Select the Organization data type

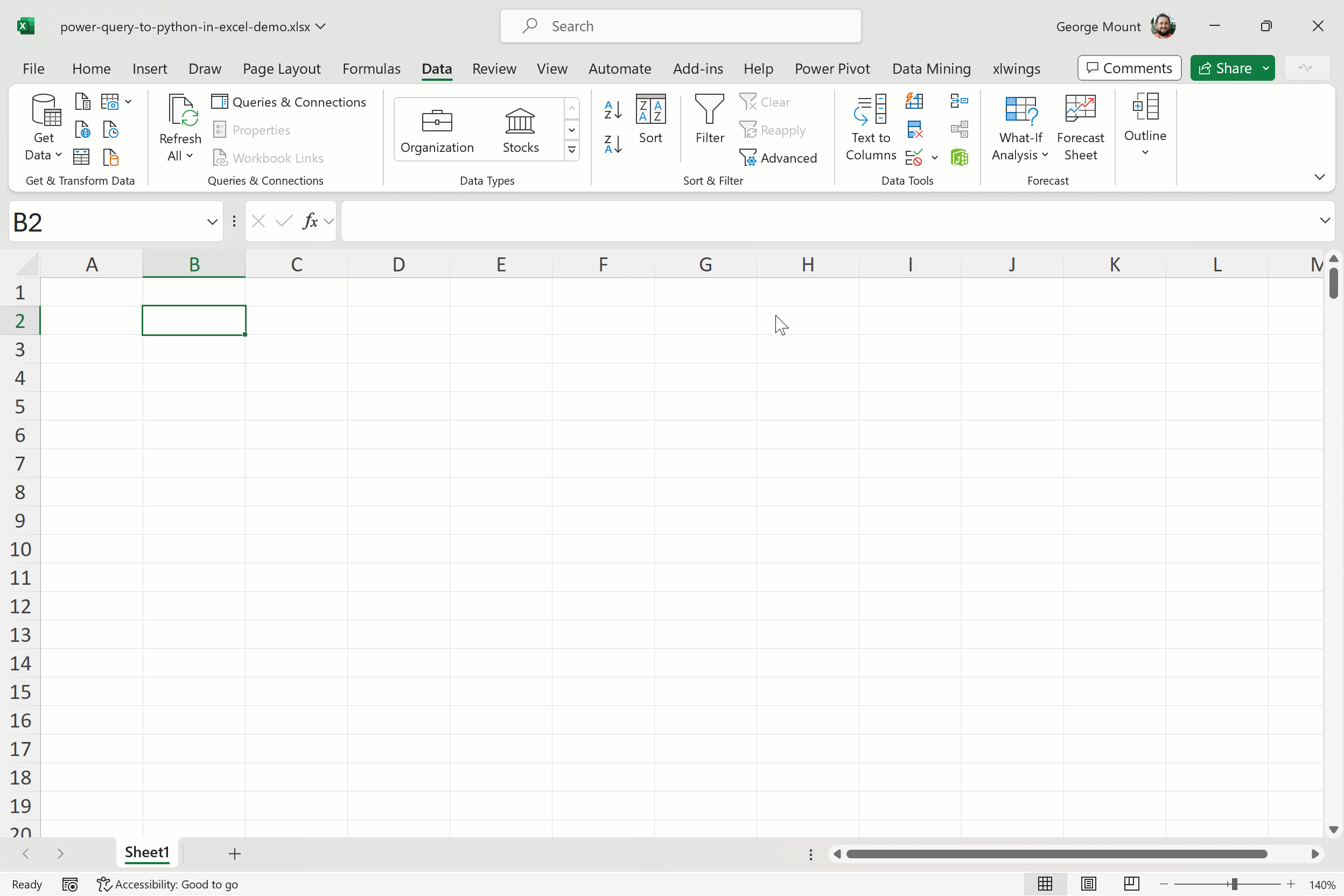tap(437, 130)
